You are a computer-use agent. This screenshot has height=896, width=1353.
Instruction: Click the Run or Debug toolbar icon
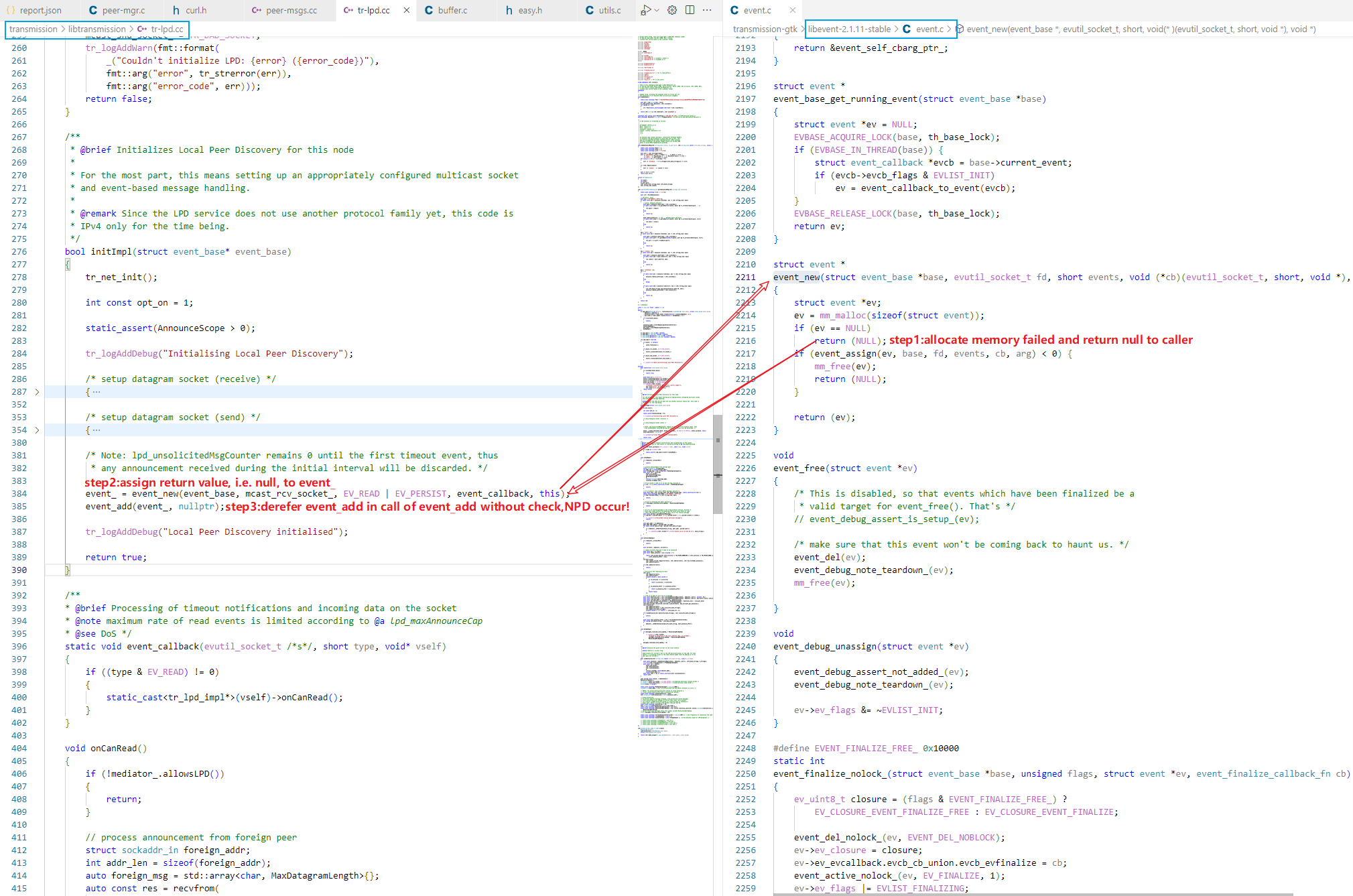click(644, 10)
